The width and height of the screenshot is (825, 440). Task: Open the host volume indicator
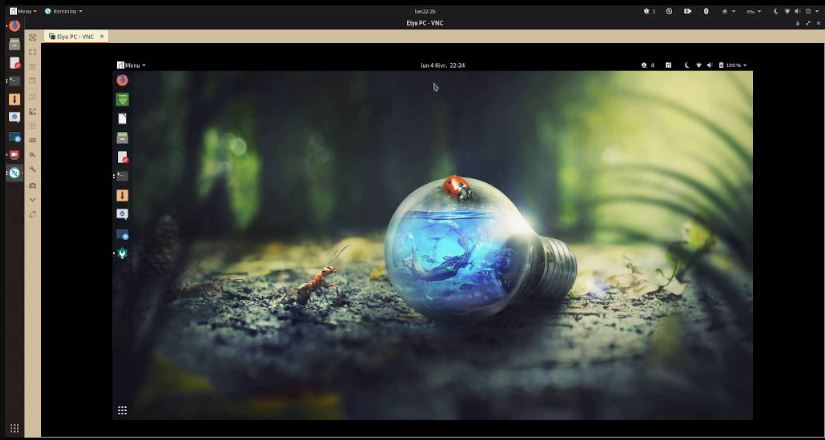(798, 11)
